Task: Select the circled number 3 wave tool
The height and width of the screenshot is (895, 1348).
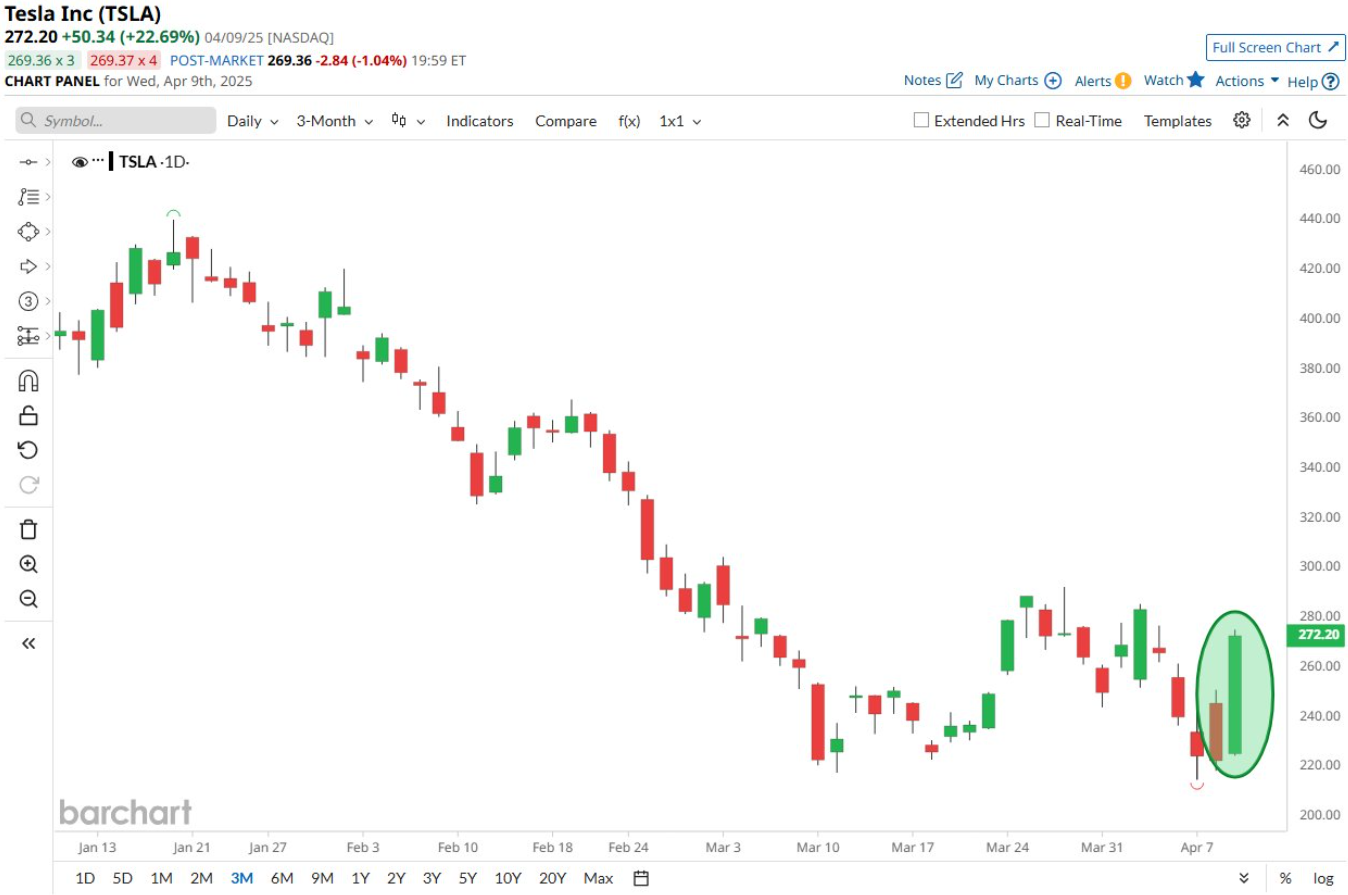Action: 28,302
